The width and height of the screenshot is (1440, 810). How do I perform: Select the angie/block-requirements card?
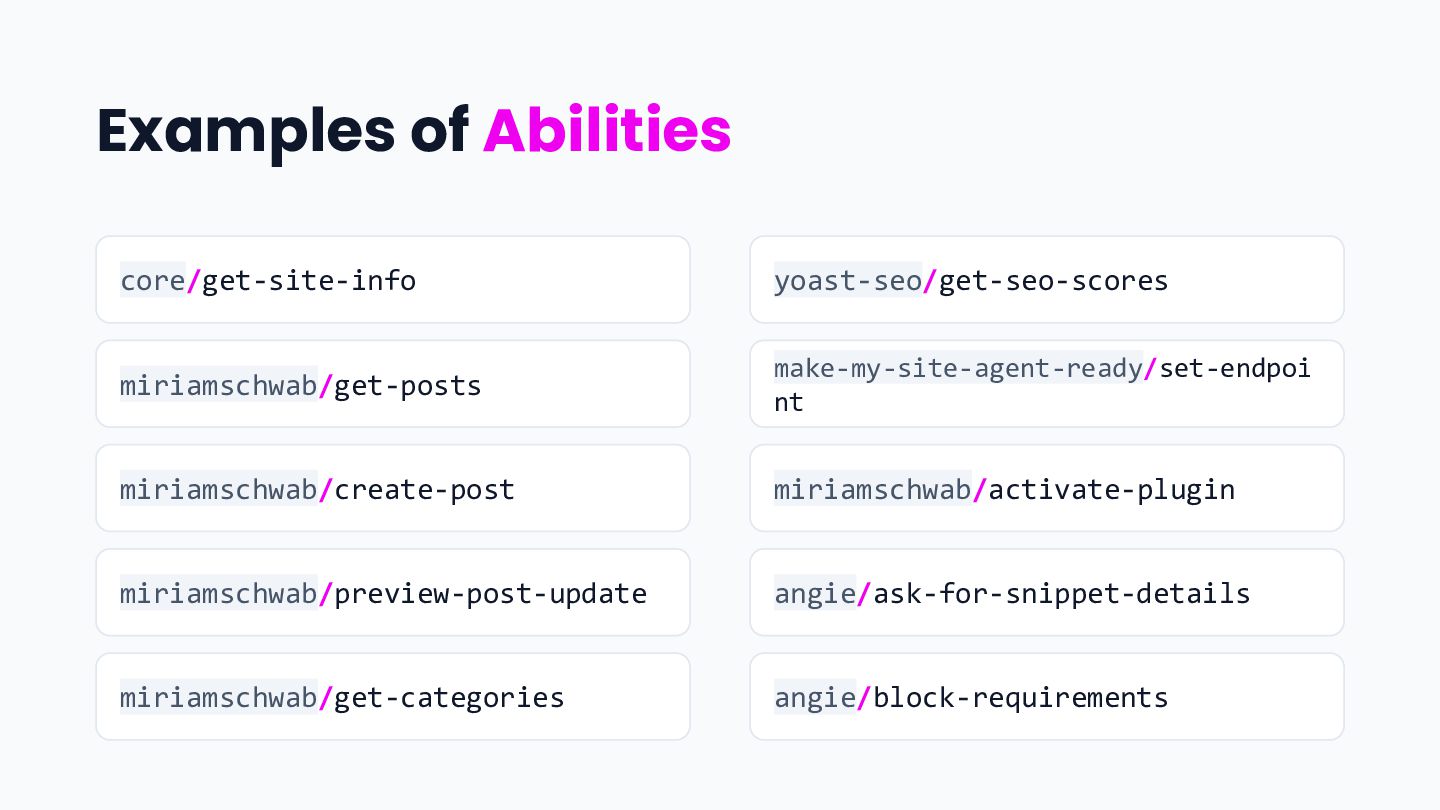pyautogui.click(x=1047, y=697)
